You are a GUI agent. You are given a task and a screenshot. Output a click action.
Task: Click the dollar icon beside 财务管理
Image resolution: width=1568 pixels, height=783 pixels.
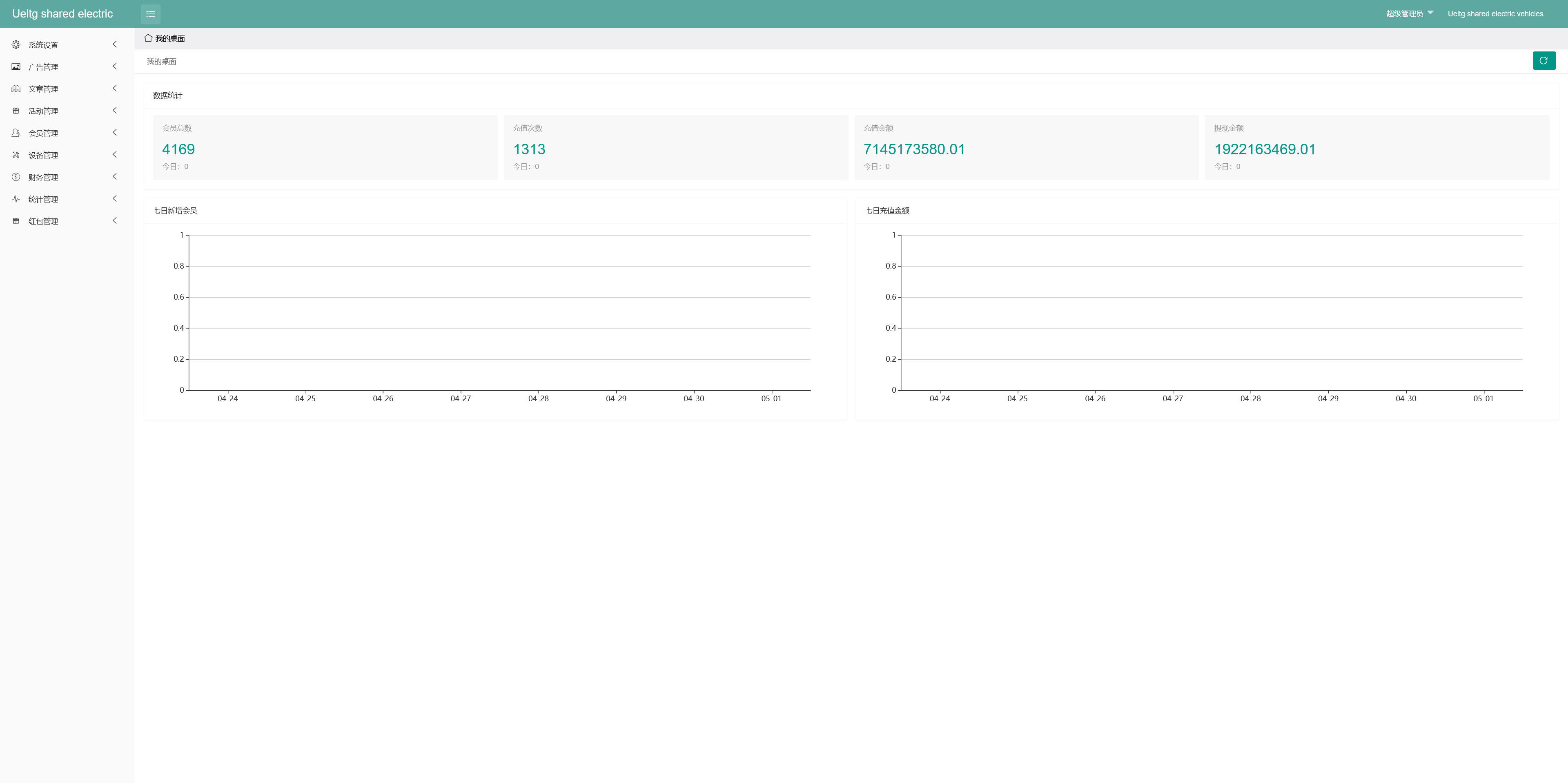16,177
